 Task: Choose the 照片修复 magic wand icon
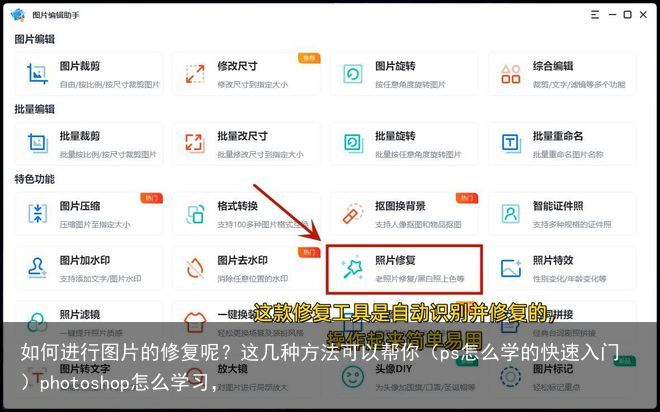[352, 268]
